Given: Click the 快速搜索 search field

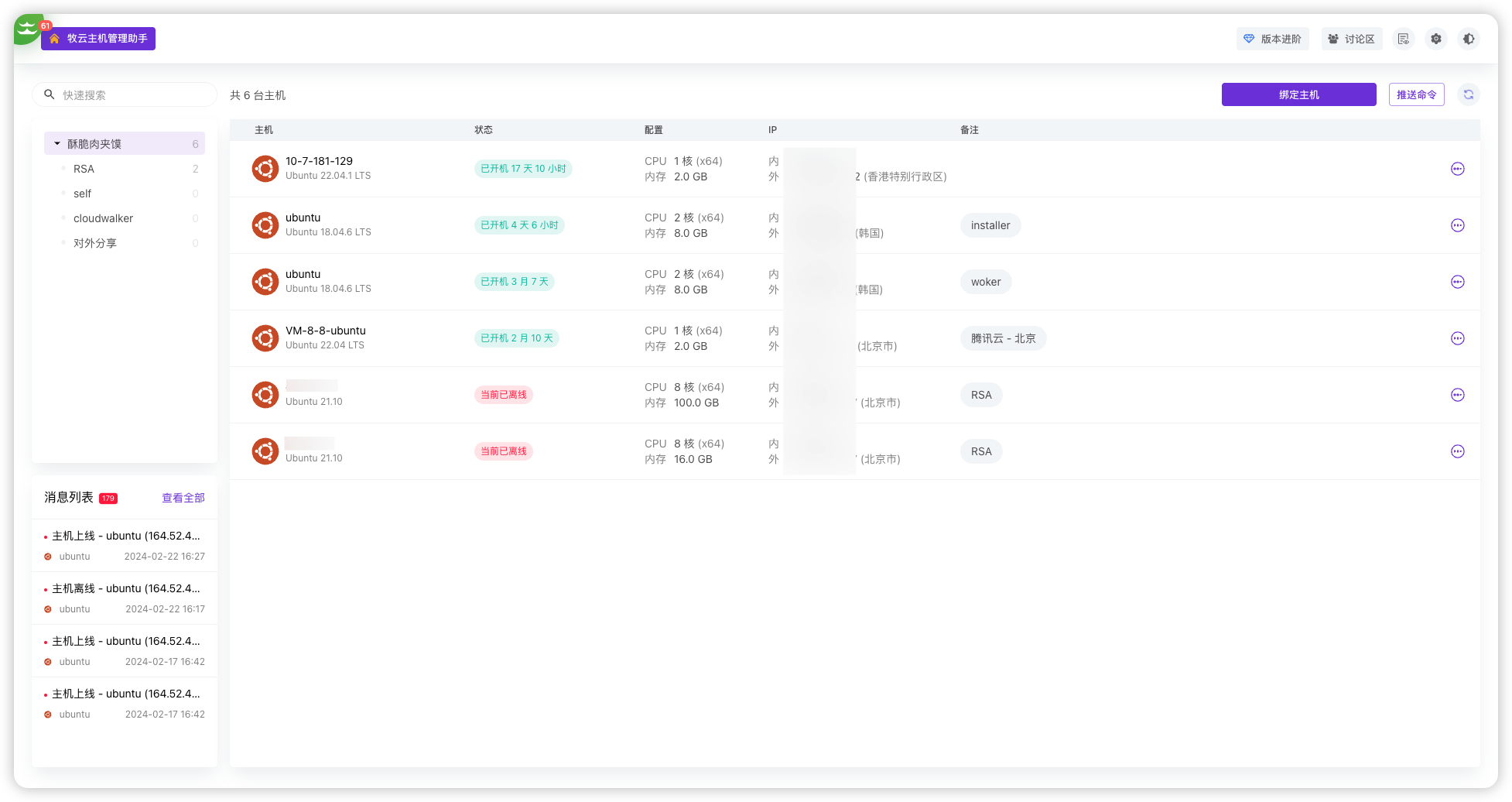Looking at the screenshot, I should point(125,94).
